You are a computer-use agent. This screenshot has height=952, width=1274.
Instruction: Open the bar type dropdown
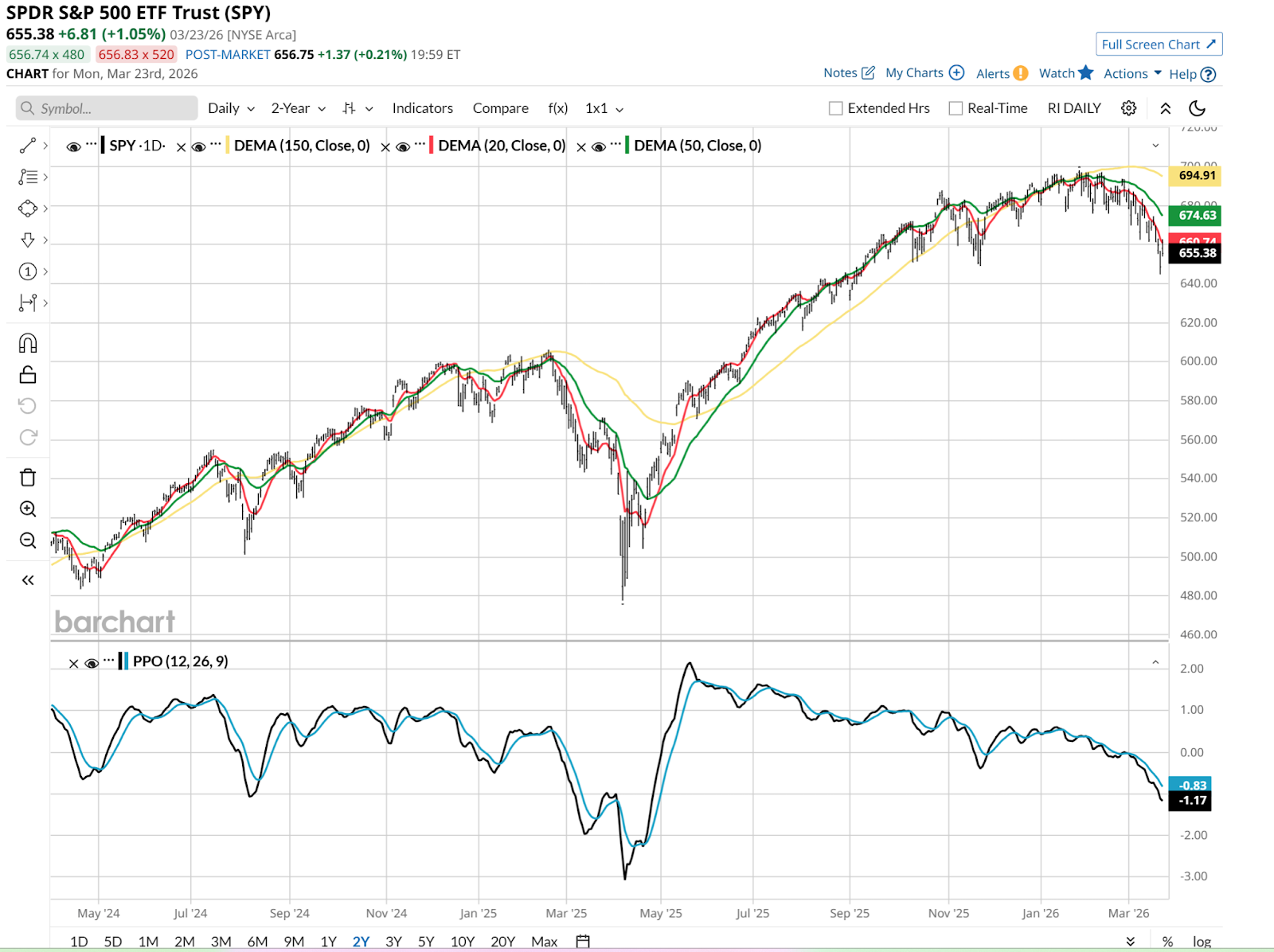click(358, 108)
